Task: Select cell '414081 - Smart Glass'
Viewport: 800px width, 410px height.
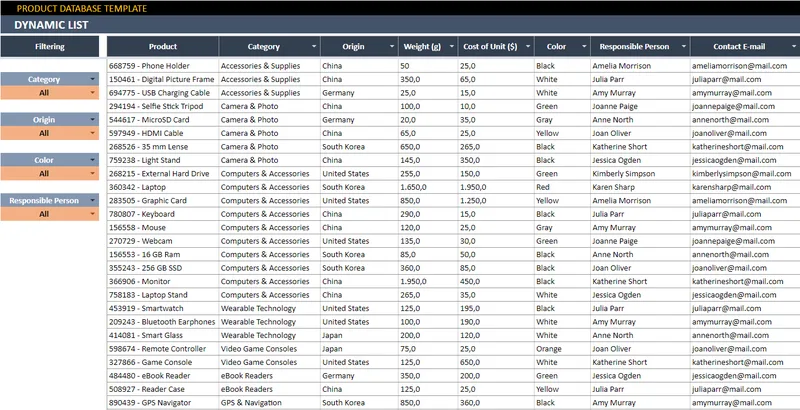Action: pyautogui.click(x=163, y=335)
